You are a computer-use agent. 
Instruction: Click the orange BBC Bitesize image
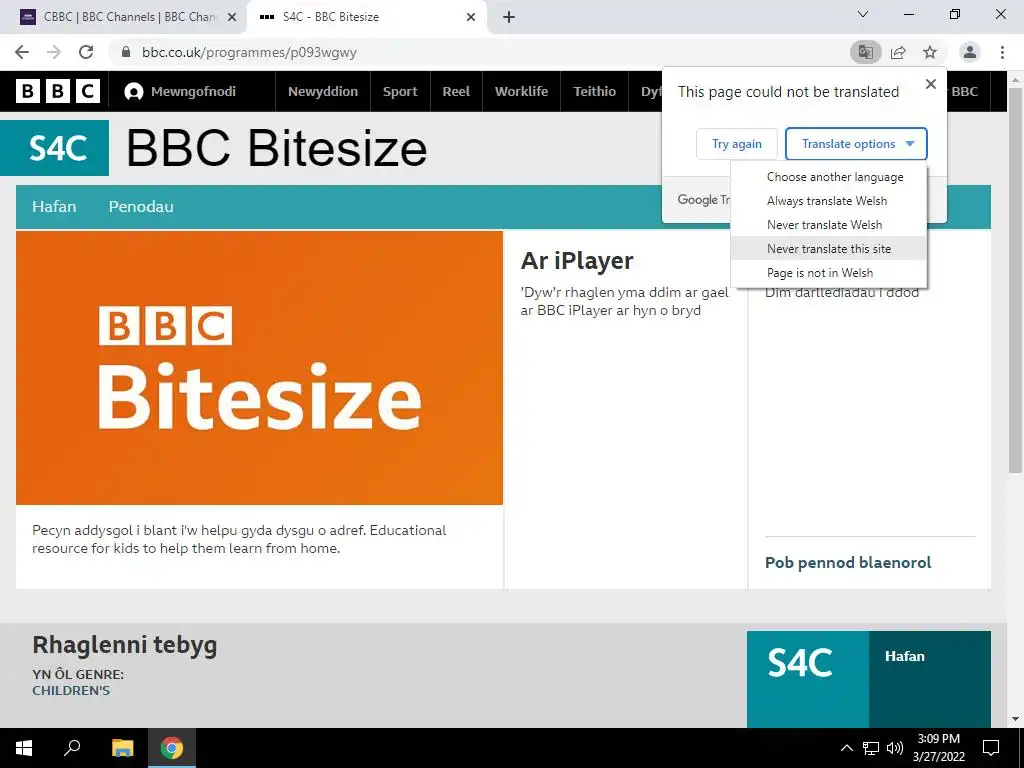click(259, 368)
